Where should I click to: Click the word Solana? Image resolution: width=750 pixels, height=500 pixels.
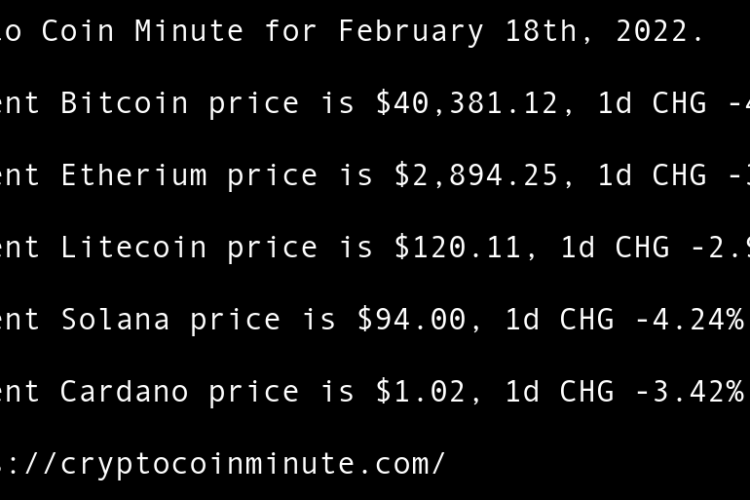(x=115, y=319)
